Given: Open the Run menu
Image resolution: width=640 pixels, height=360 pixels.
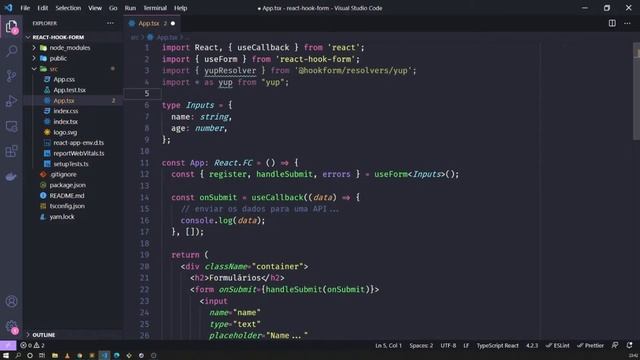Looking at the screenshot, I should click(130, 8).
